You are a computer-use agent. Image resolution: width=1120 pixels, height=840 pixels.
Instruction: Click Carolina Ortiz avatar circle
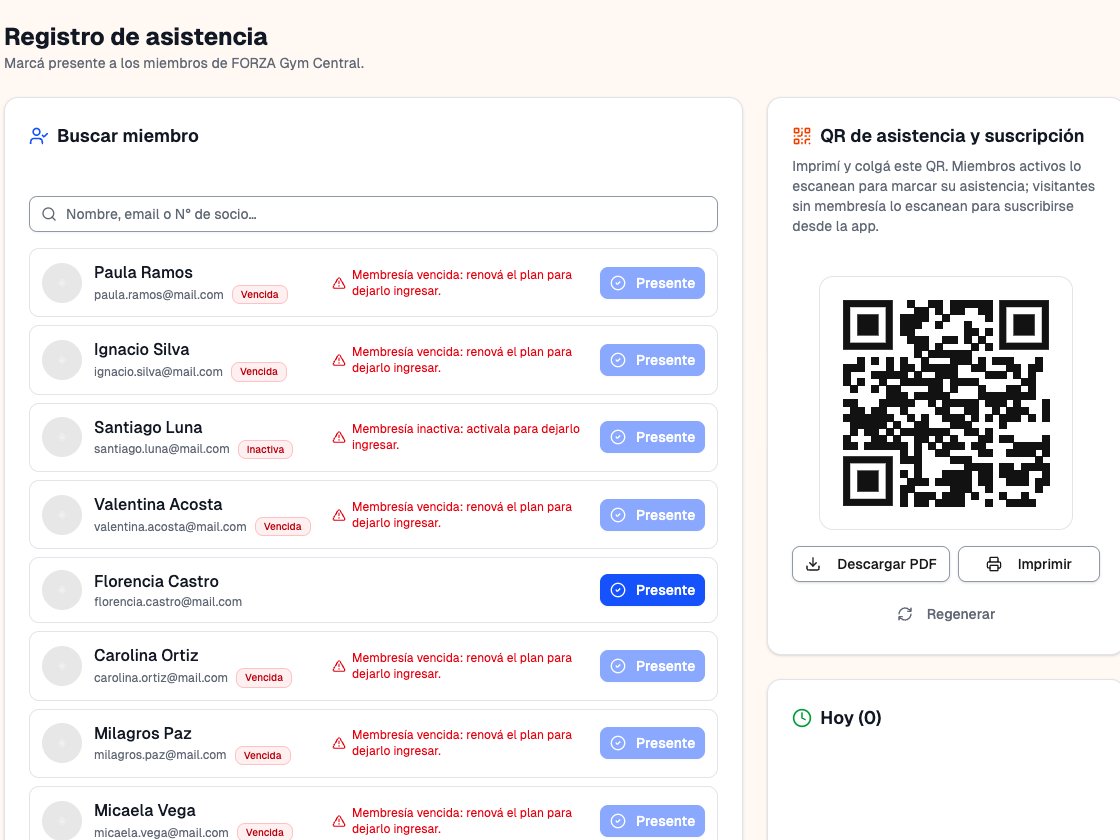click(x=62, y=666)
